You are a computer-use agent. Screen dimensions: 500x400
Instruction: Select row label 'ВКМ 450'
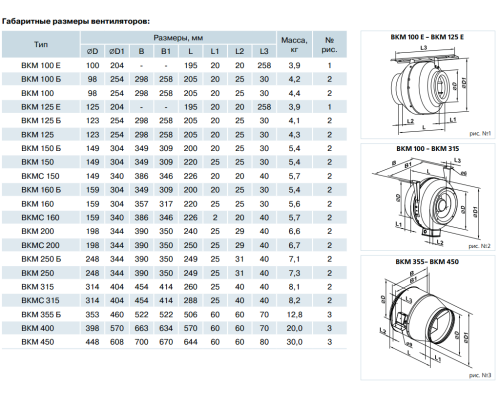pos(37,342)
